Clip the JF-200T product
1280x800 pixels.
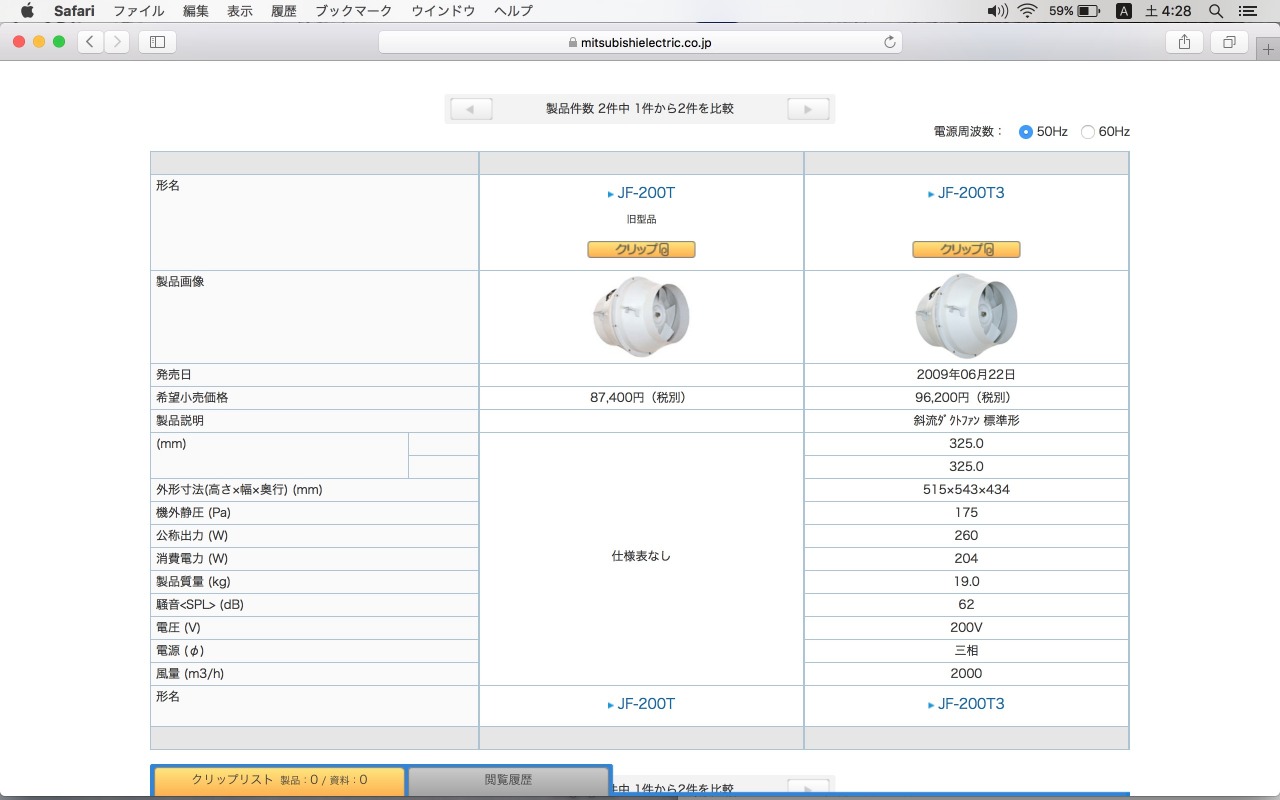[x=641, y=249]
